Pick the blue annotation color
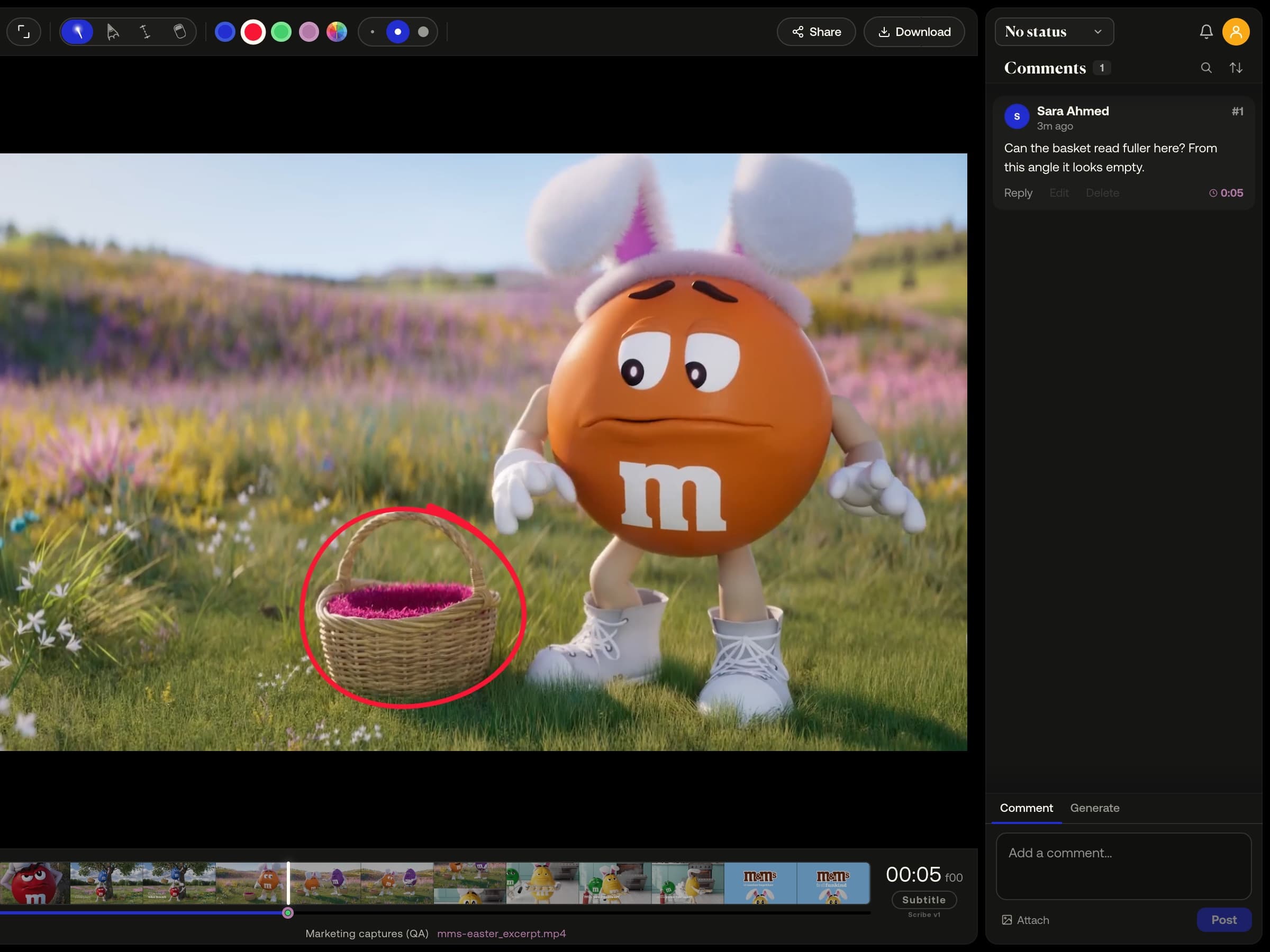 pyautogui.click(x=225, y=32)
